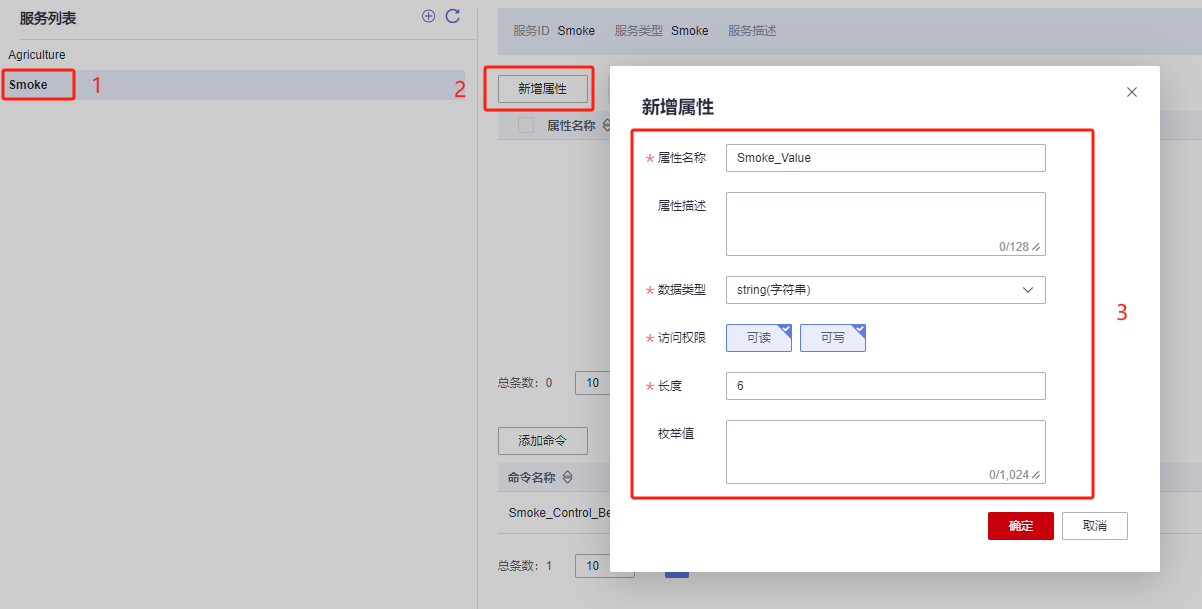Select Agriculture in the service list
Viewport: 1202px width, 609px height.
[x=37, y=55]
